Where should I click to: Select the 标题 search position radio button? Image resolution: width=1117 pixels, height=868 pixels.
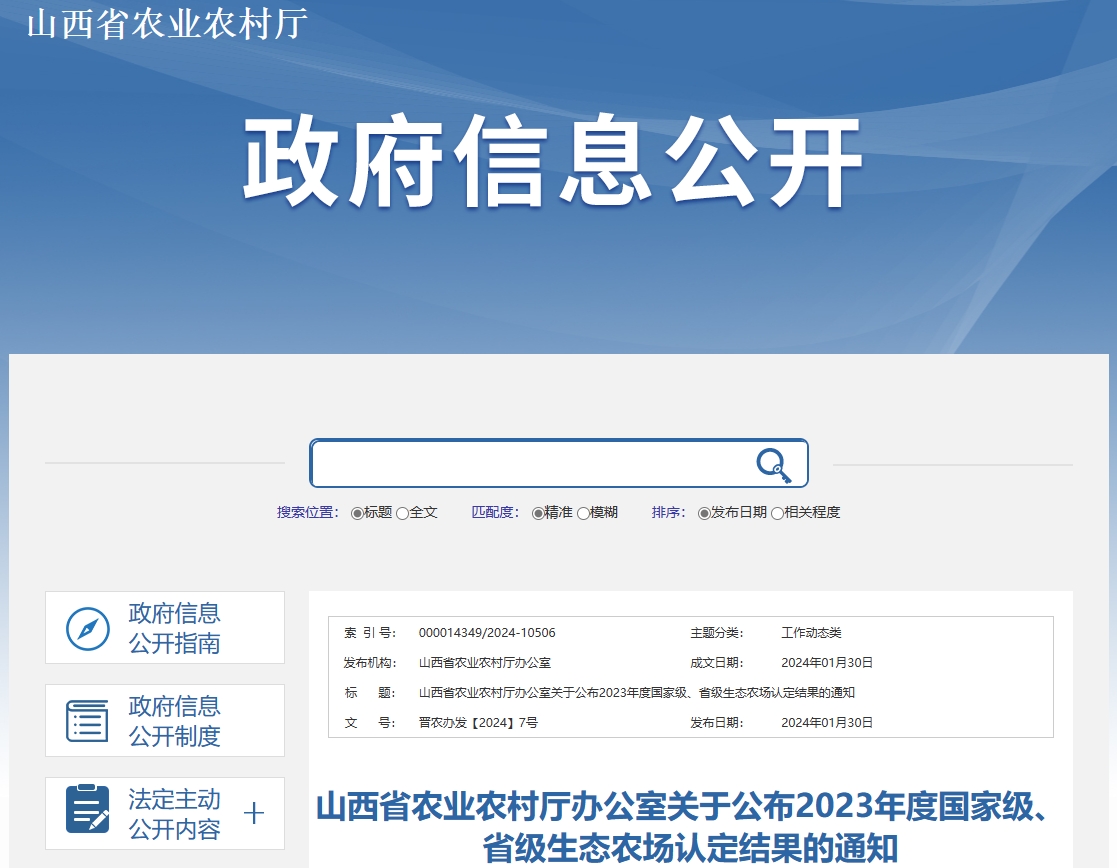point(357,513)
